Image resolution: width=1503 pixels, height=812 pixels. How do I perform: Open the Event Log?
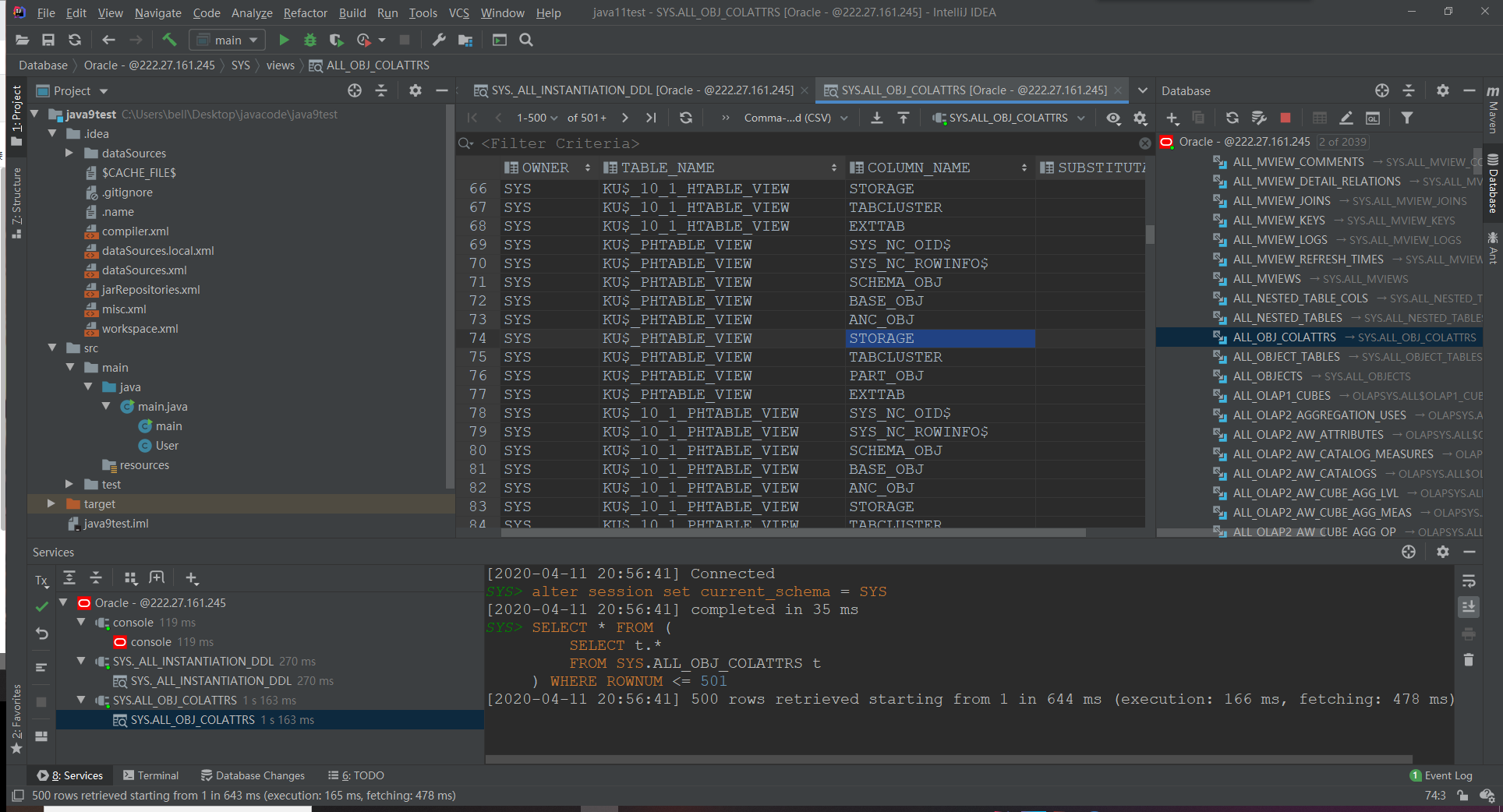click(x=1441, y=775)
